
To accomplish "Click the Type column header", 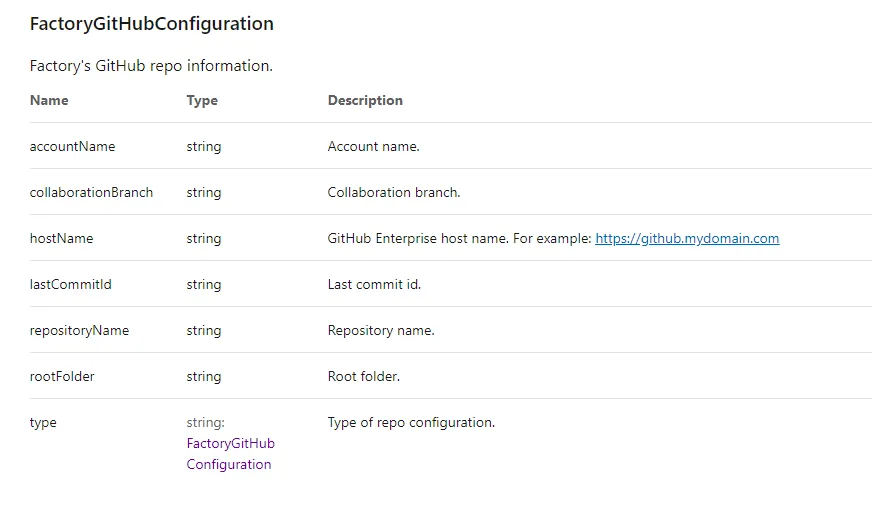I will pos(202,101).
